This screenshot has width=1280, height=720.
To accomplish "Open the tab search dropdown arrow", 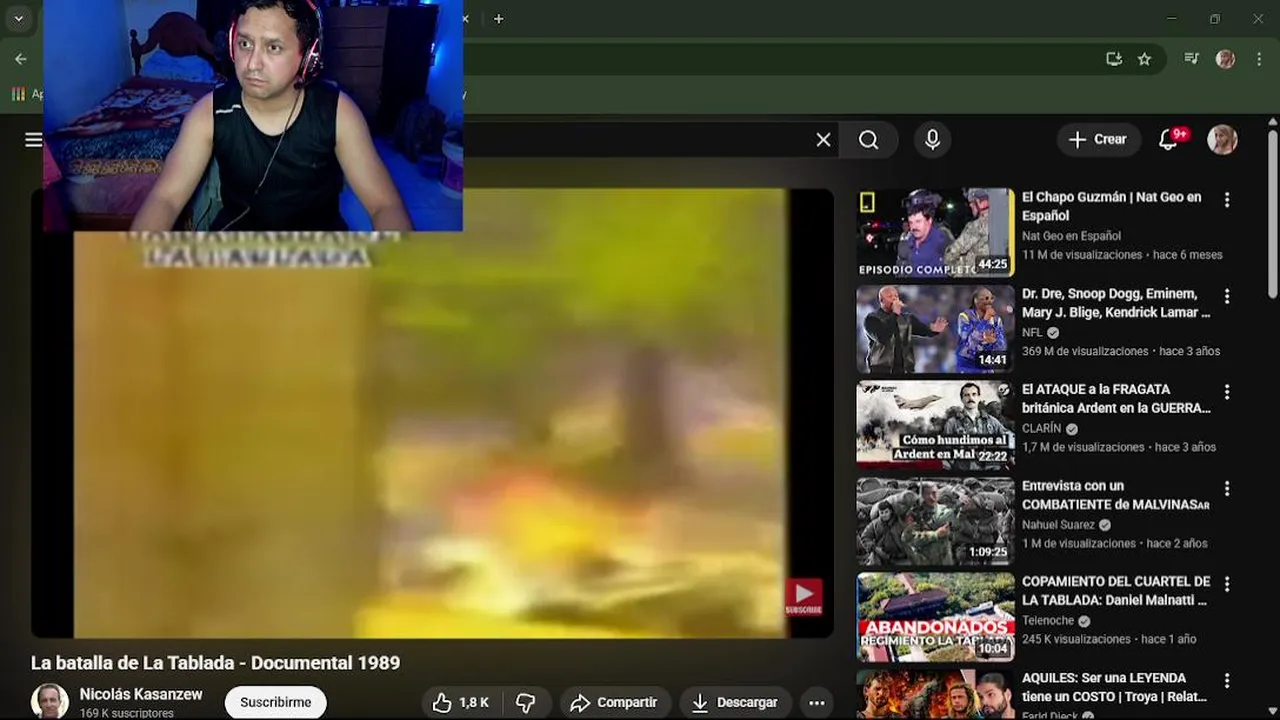I will pos(18,18).
